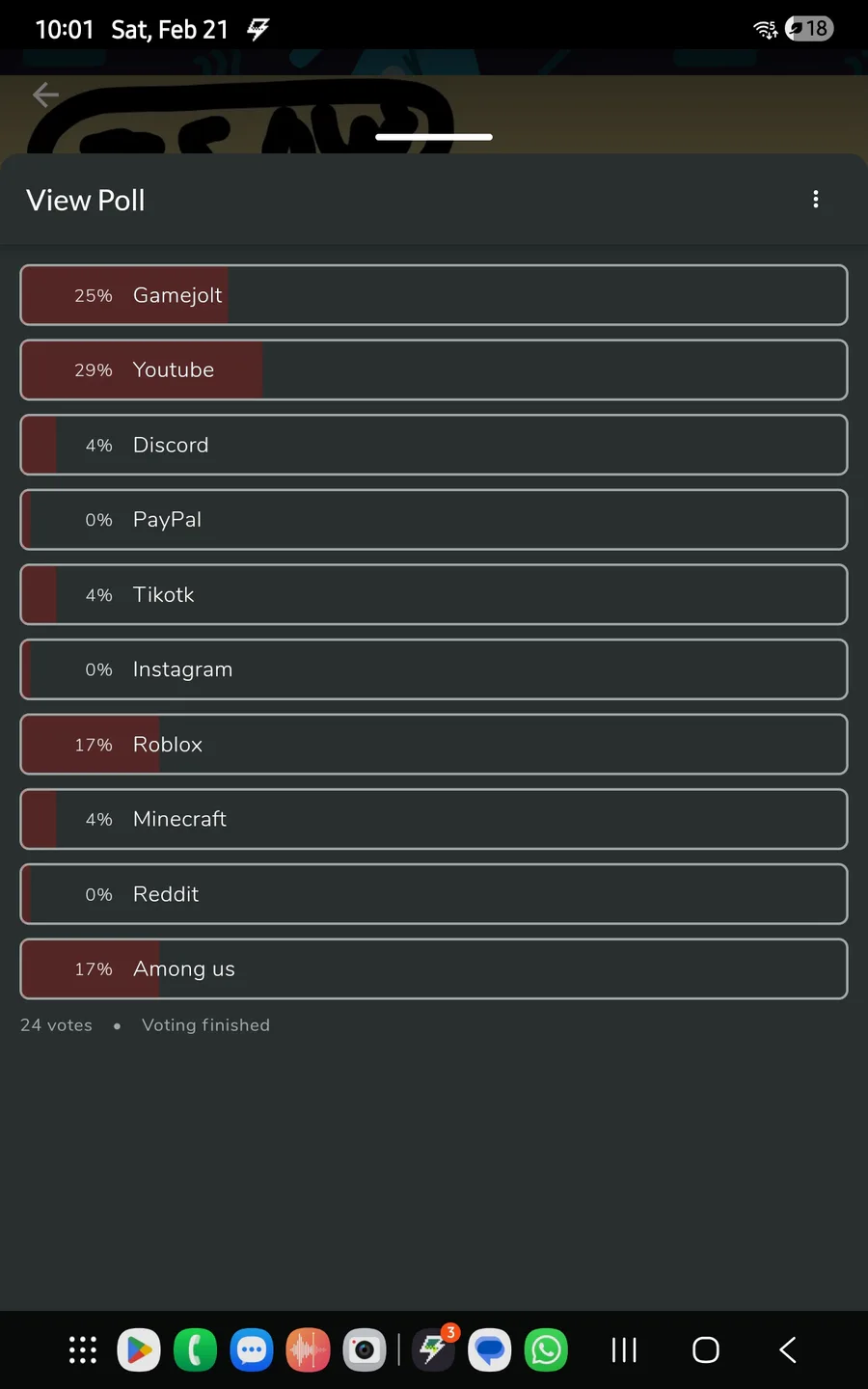Choose the Roblox poll option
The height and width of the screenshot is (1389, 868).
tap(434, 744)
